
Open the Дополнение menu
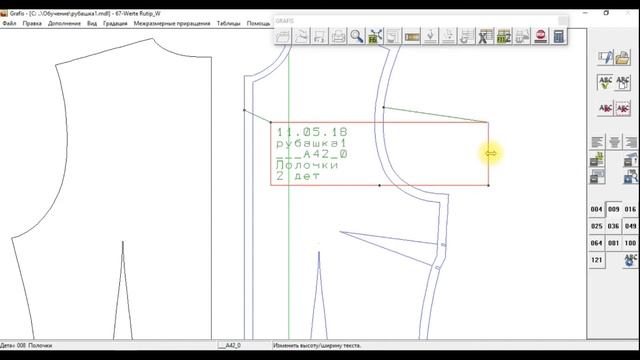(x=64, y=24)
